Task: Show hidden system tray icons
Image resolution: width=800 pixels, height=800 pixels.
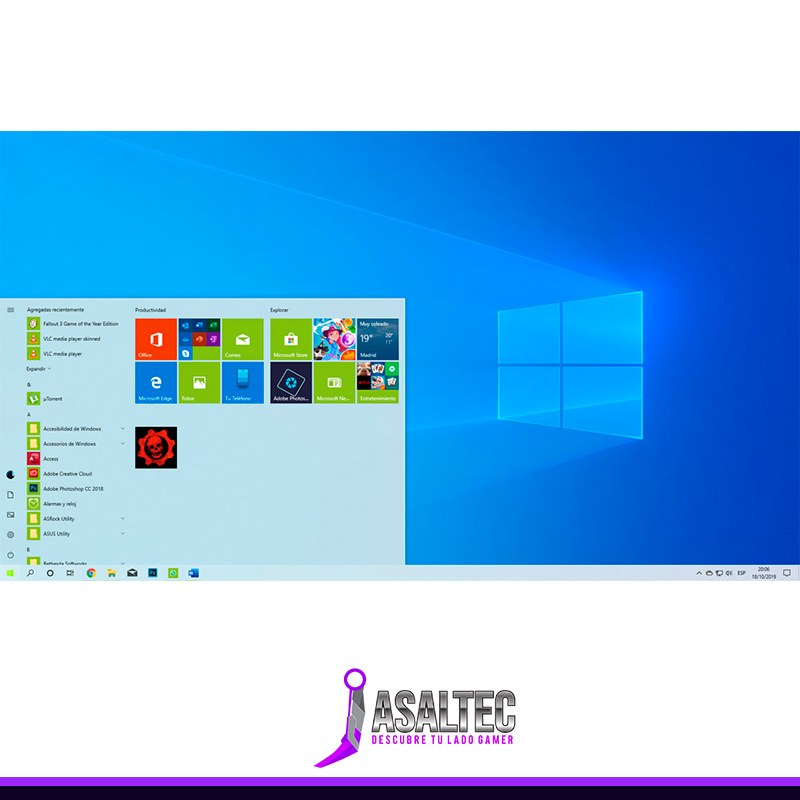Action: tap(699, 573)
